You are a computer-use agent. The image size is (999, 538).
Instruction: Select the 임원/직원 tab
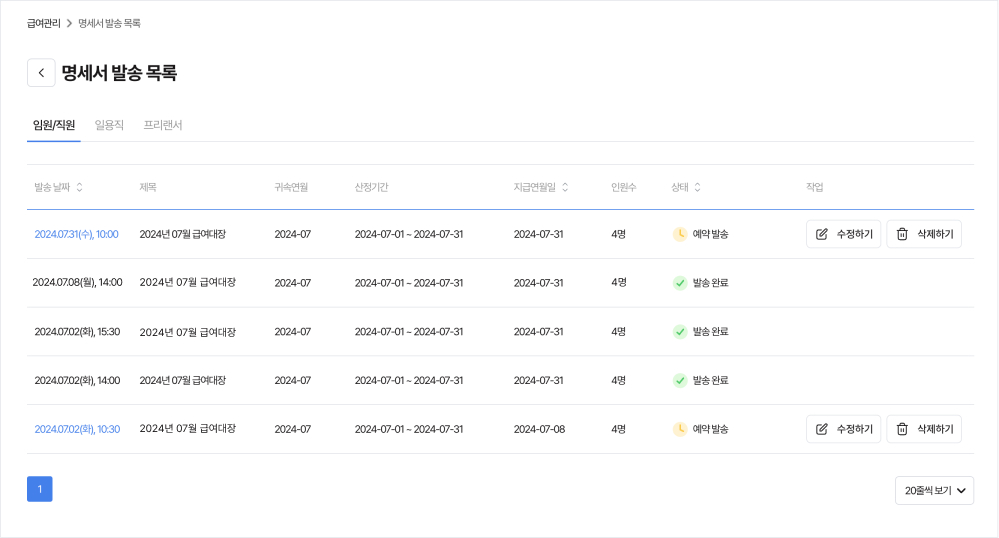[x=54, y=125]
